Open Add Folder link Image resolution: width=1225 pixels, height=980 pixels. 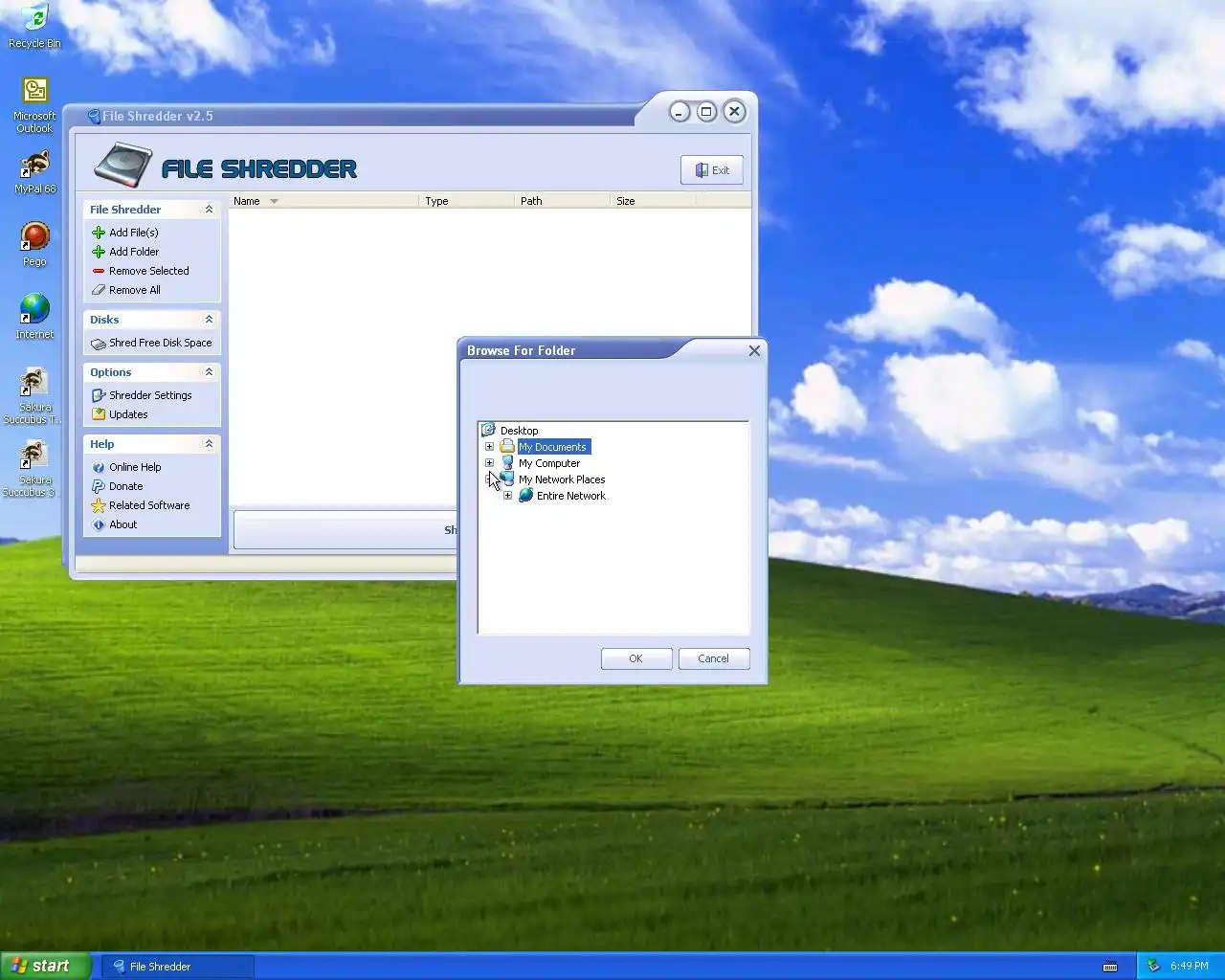(x=134, y=252)
